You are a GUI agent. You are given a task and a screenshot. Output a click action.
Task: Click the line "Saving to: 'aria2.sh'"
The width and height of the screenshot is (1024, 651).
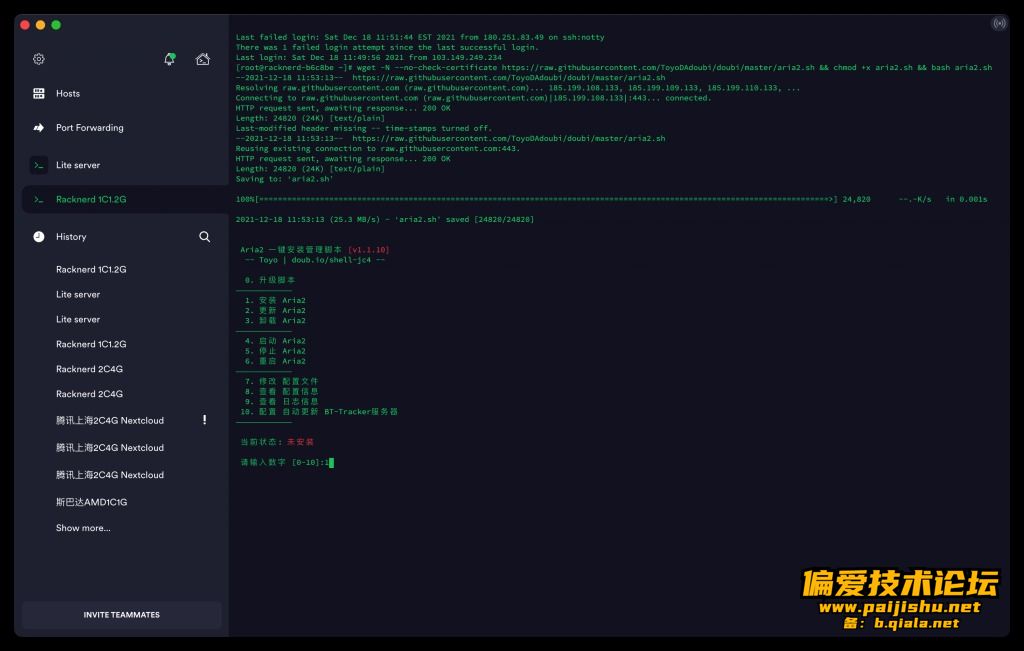coord(284,179)
